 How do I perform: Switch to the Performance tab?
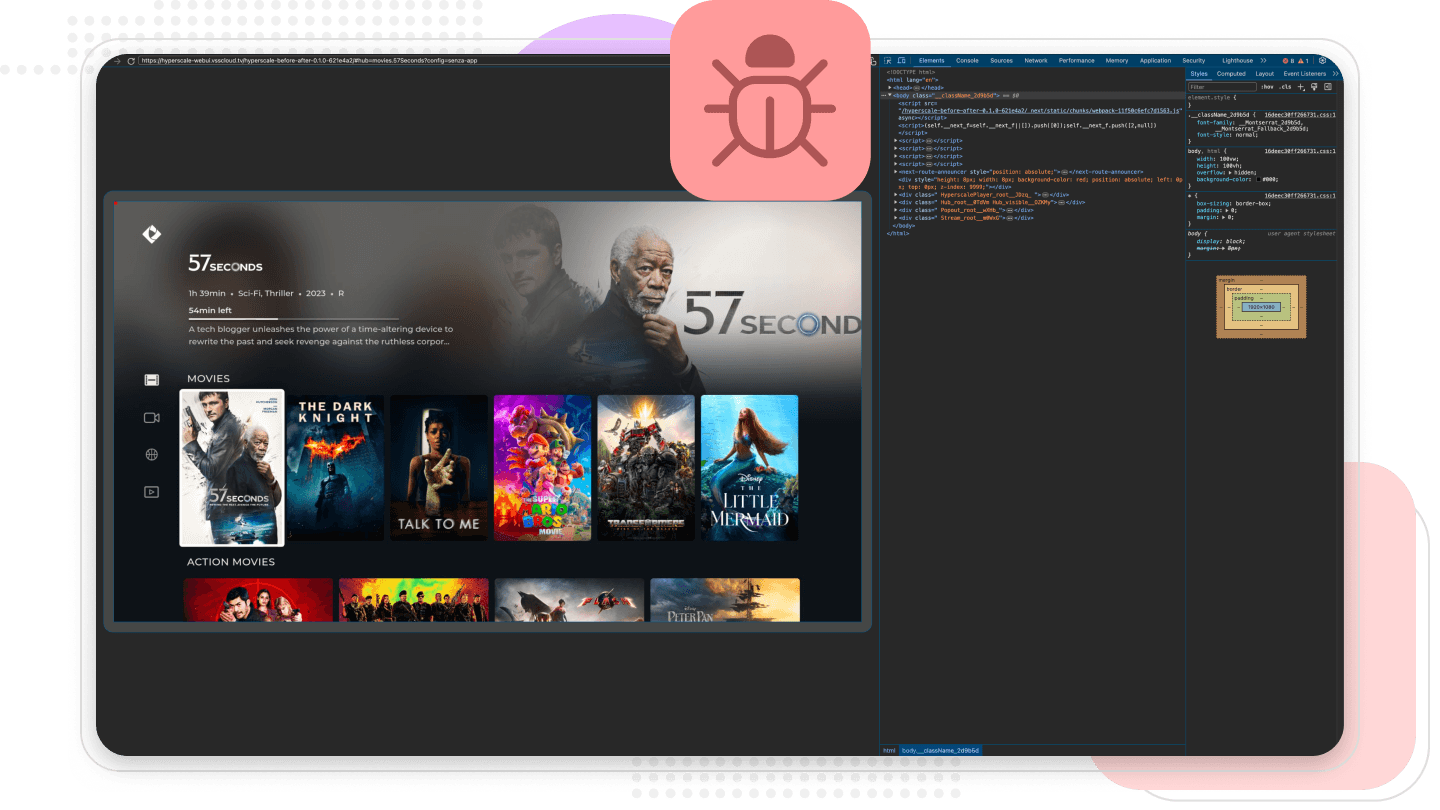(x=1076, y=61)
